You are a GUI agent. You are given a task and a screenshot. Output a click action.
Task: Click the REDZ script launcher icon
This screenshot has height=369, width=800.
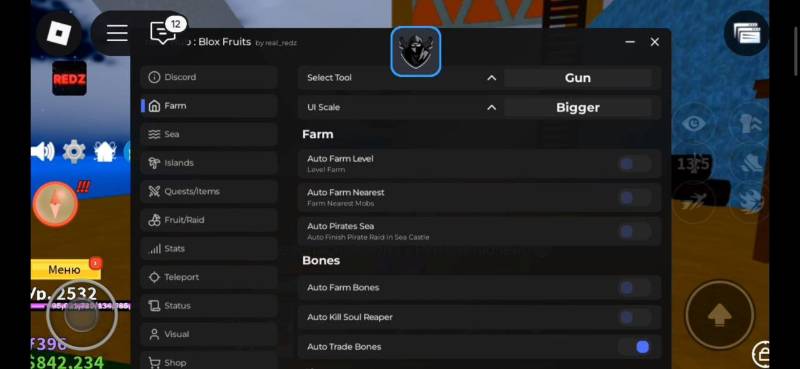point(69,79)
